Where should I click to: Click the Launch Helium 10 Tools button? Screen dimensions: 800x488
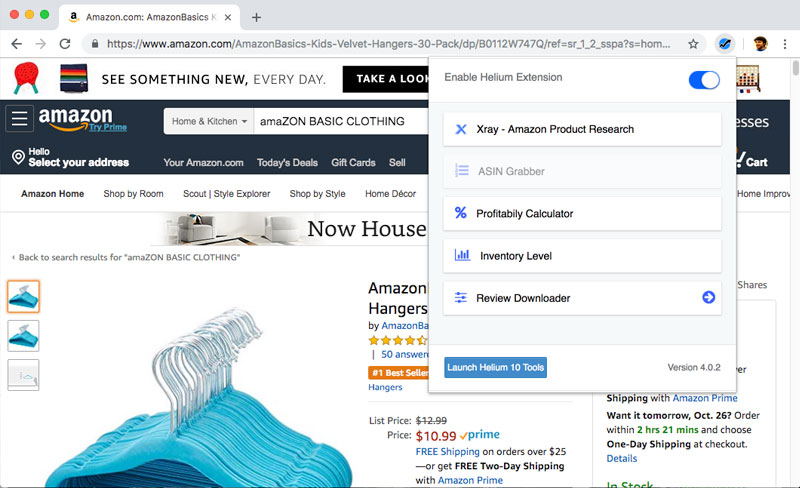tap(495, 368)
